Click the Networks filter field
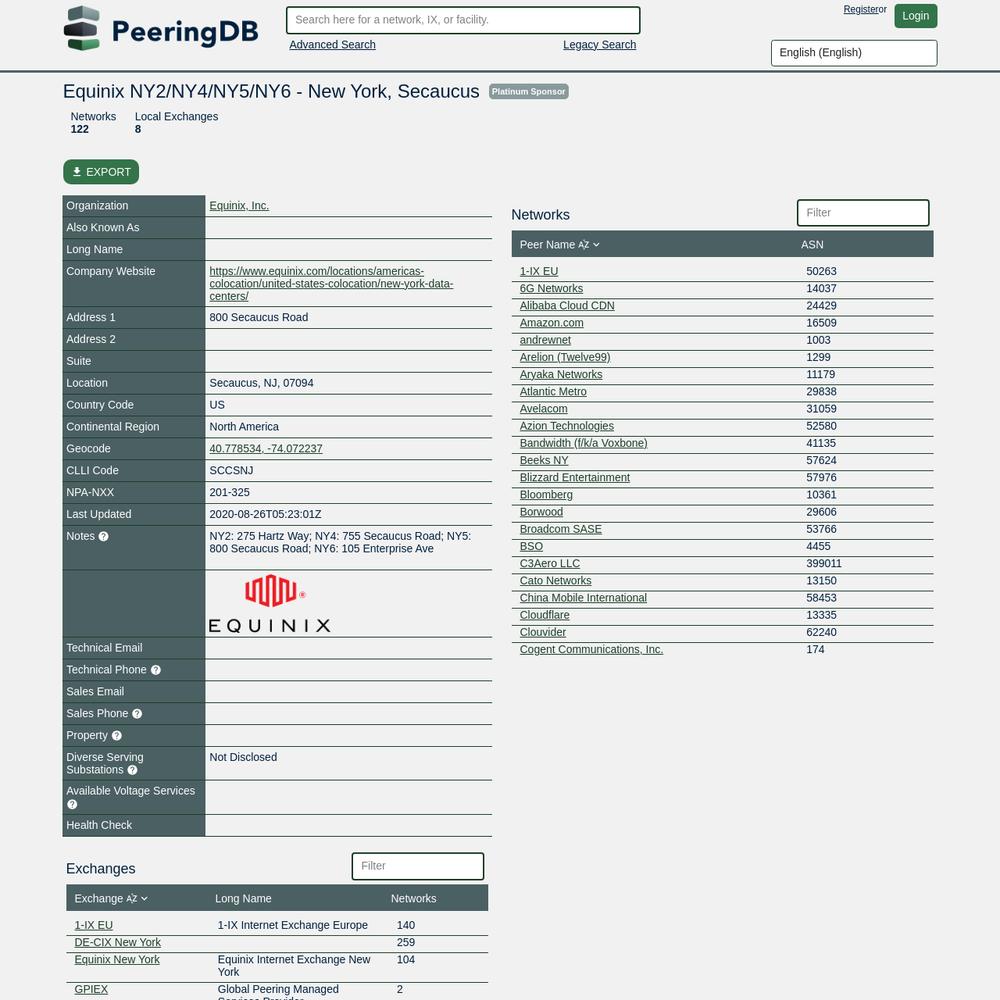 point(863,213)
